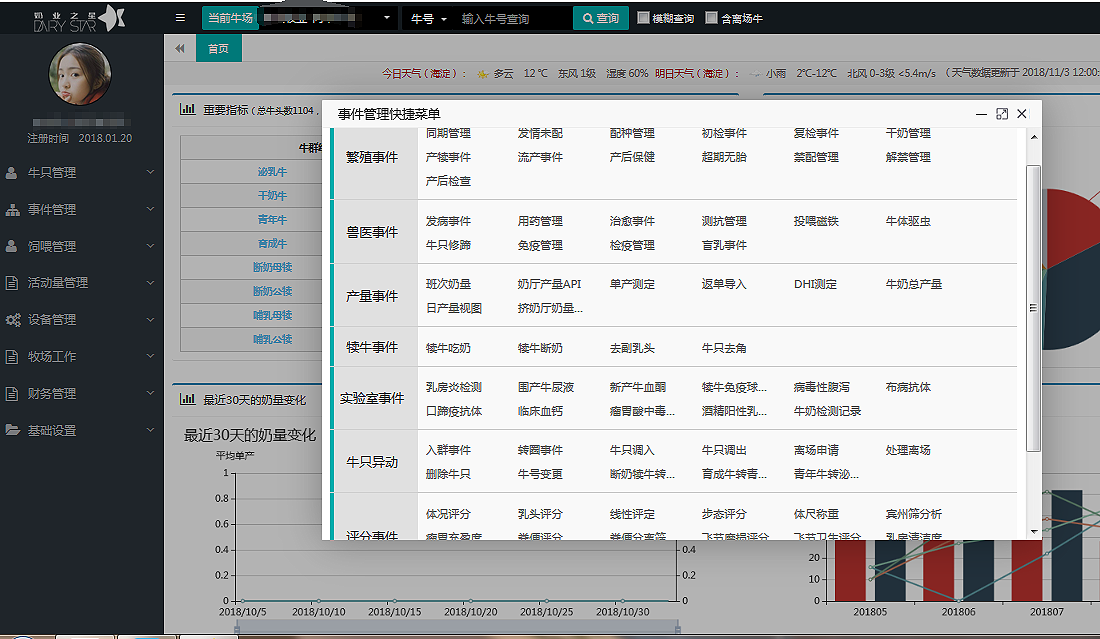Open the 牛号 search type dropdown
Viewport: 1100px width, 639px height.
(429, 18)
